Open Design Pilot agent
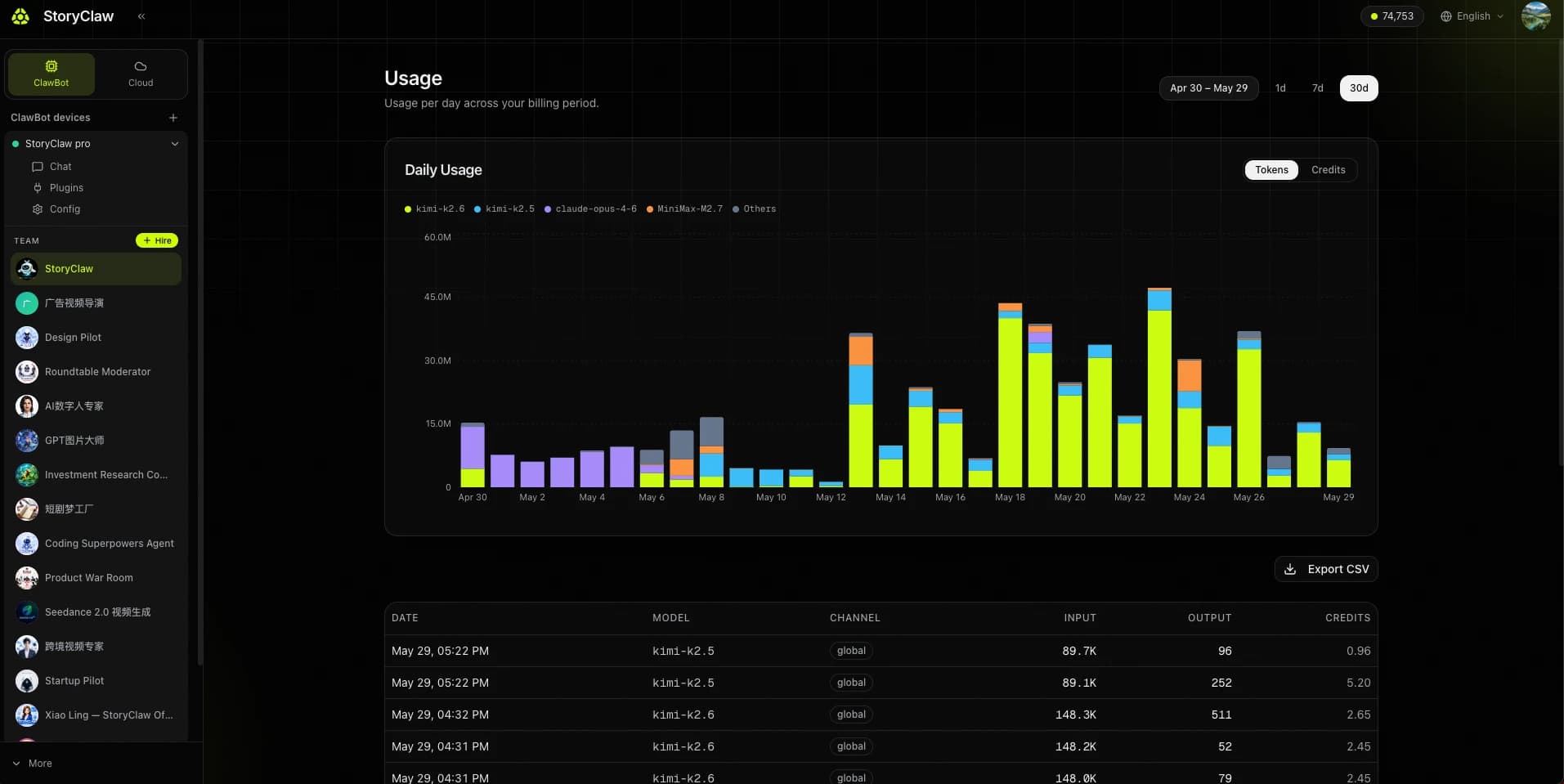The image size is (1564, 784). [x=96, y=338]
